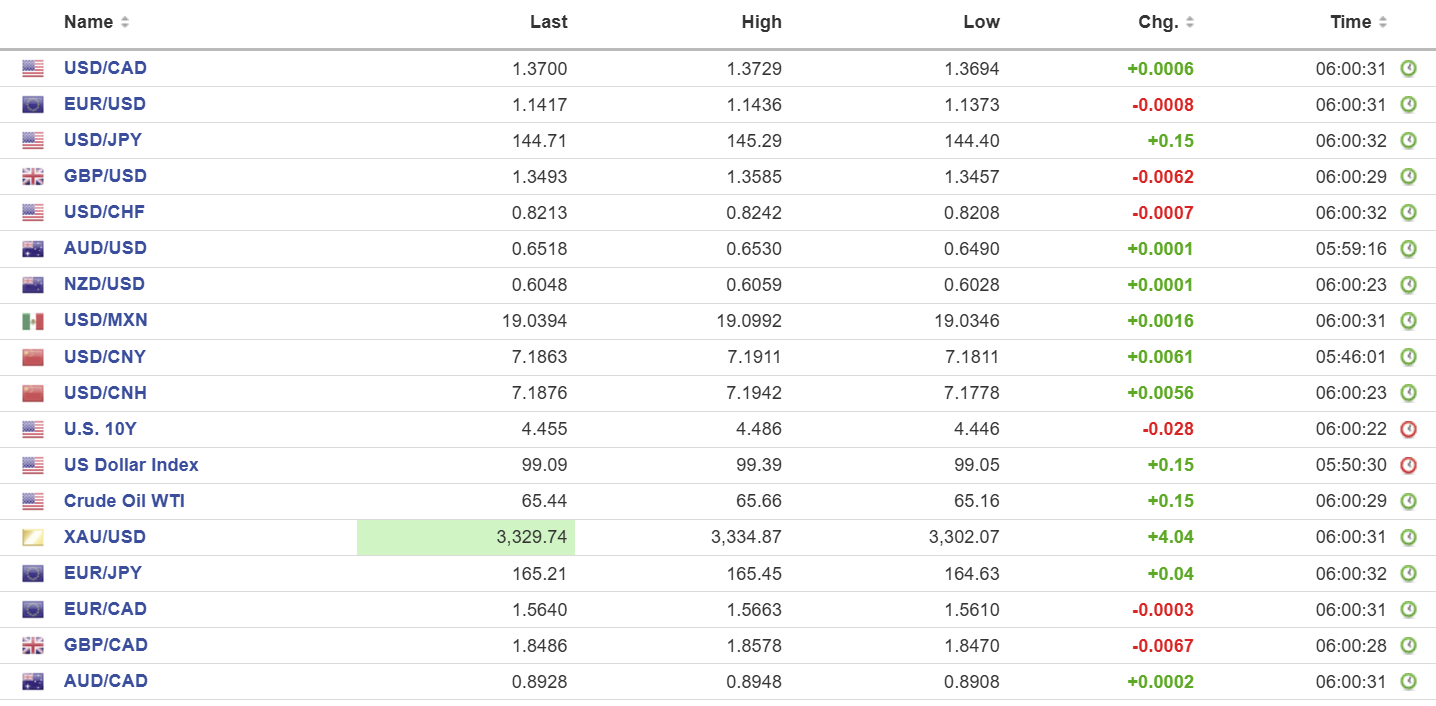Open the NZD/USD pair link
This screenshot has height=706, width=1436.
[x=104, y=284]
